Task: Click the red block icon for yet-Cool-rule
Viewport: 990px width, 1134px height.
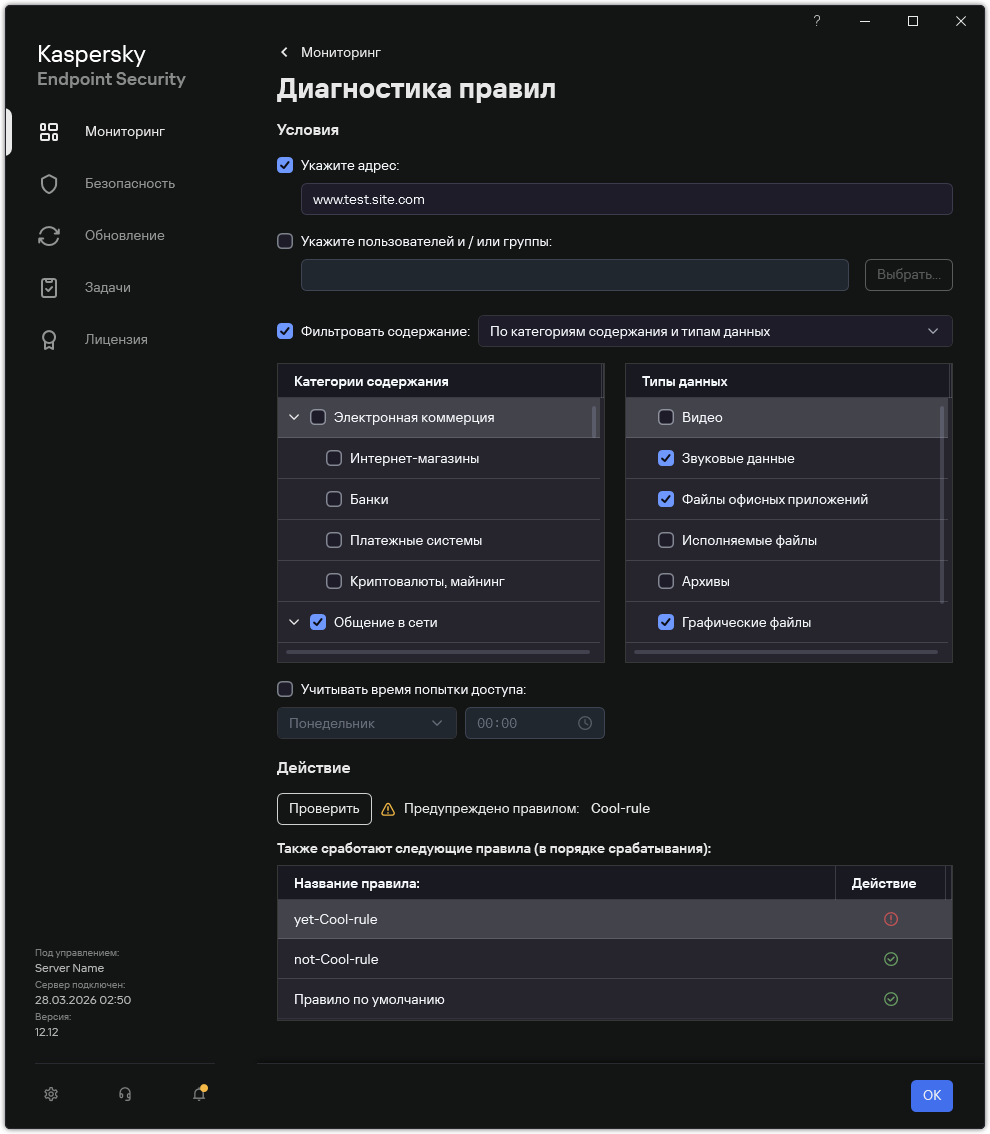Action: click(891, 919)
